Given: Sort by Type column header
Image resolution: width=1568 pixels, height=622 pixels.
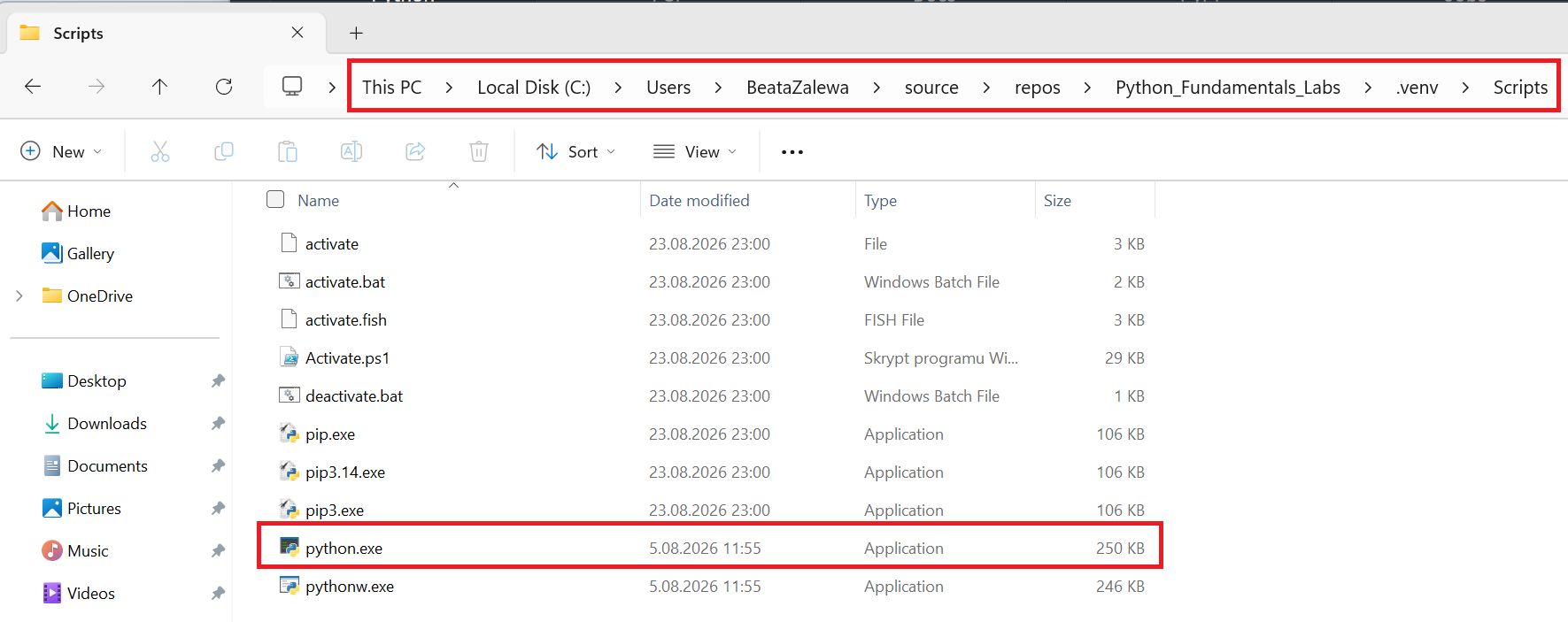Looking at the screenshot, I should (880, 200).
